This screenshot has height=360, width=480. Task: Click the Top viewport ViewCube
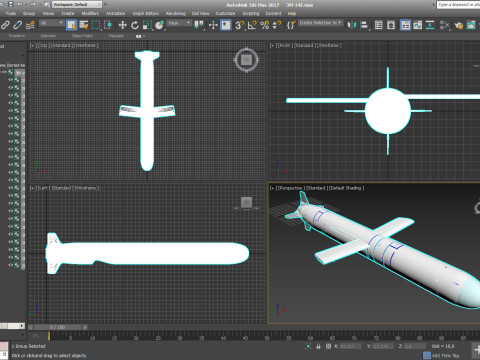246,60
